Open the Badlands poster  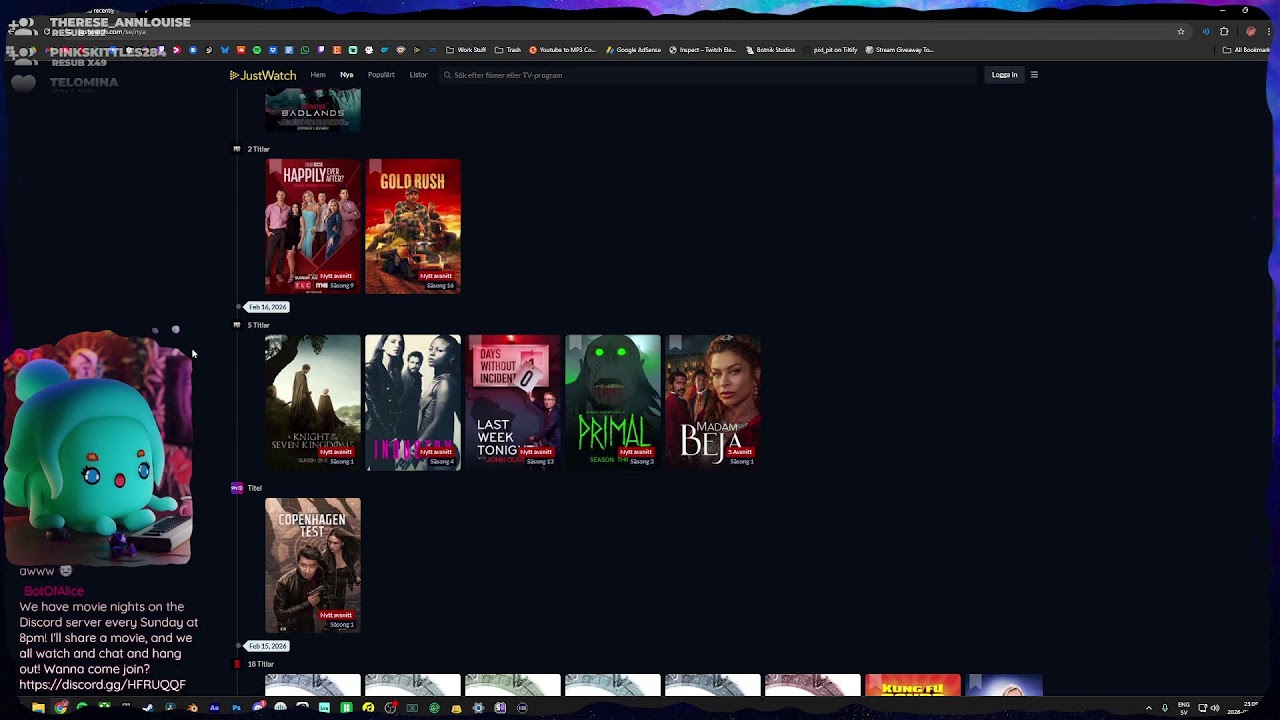(313, 110)
